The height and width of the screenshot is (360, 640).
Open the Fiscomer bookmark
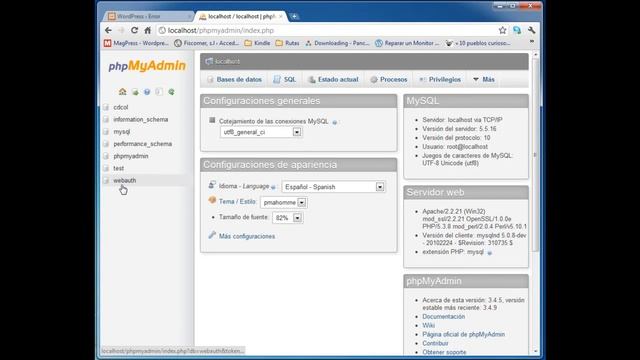(207, 43)
